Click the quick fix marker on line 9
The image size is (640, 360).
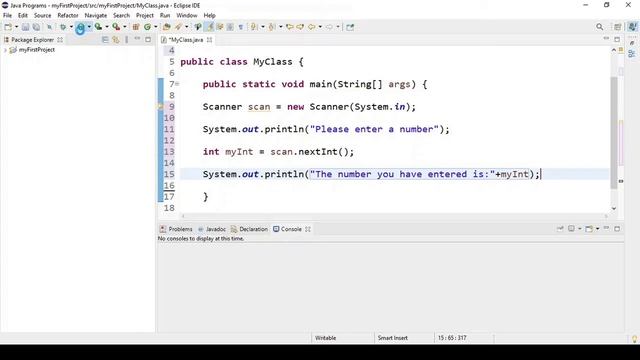(160, 107)
